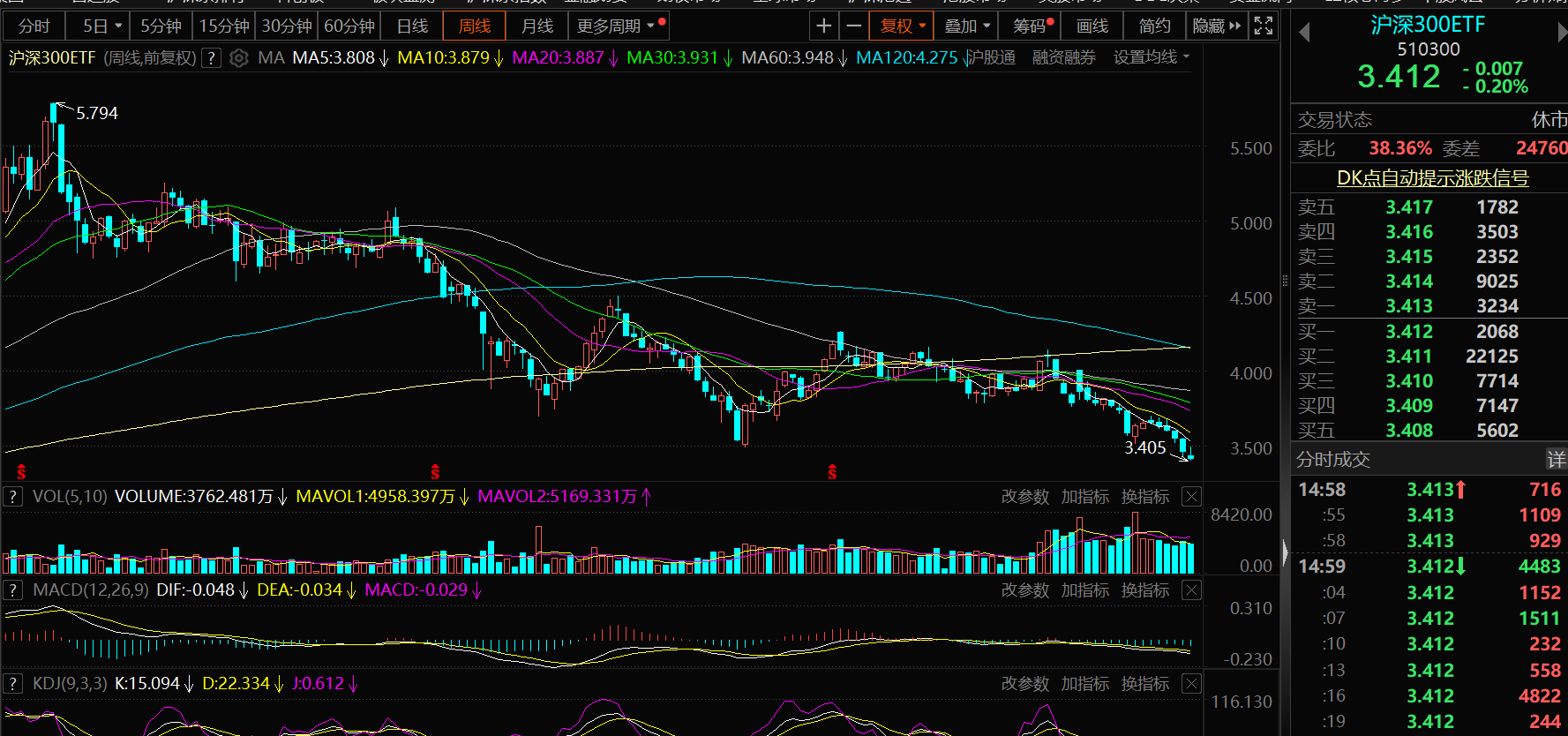This screenshot has height=736, width=1568.
Task: Click 14:58 trade row with volume 716
Action: tap(1429, 490)
